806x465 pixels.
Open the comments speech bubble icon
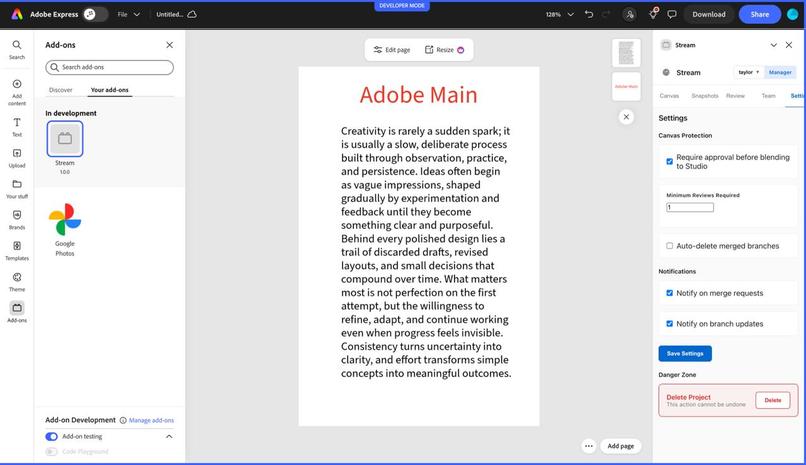tap(672, 14)
